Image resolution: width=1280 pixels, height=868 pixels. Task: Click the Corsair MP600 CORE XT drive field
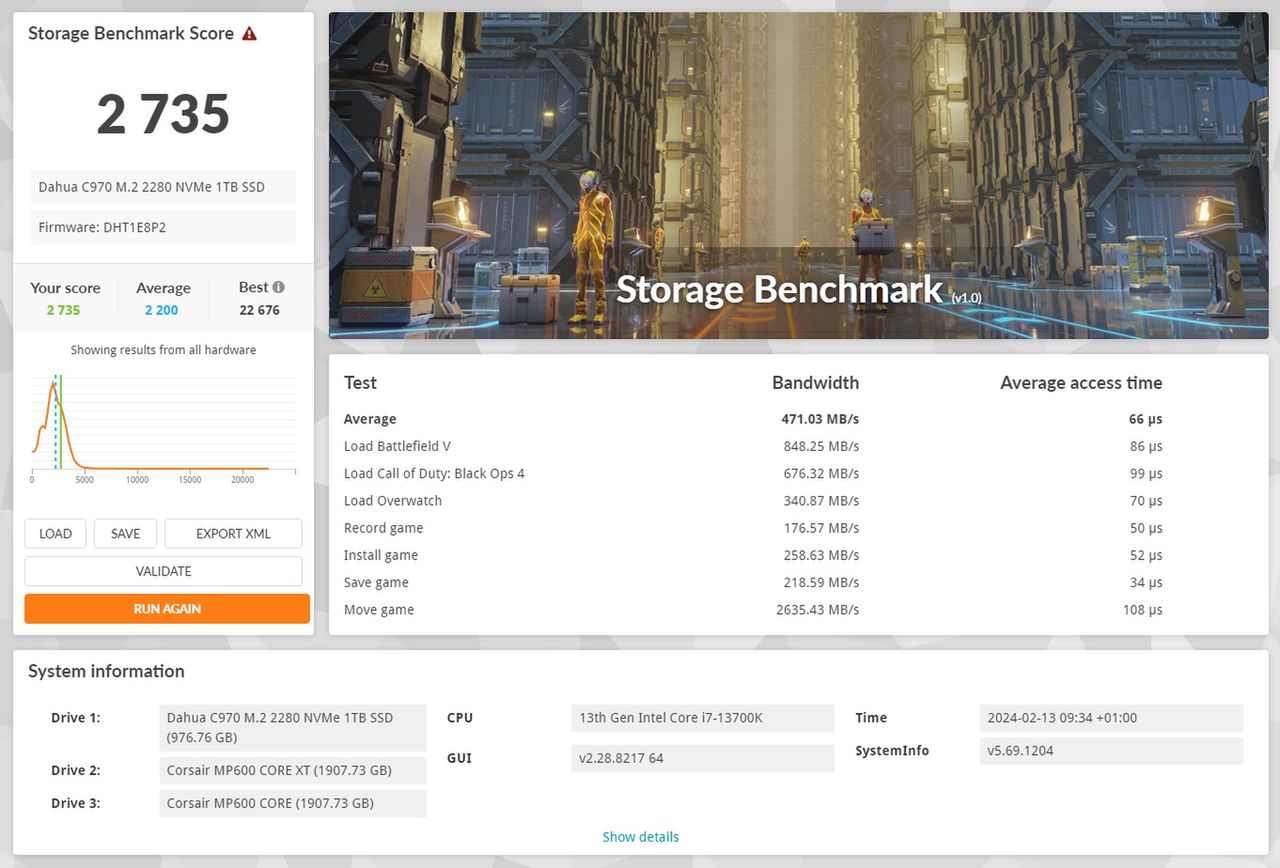click(293, 770)
